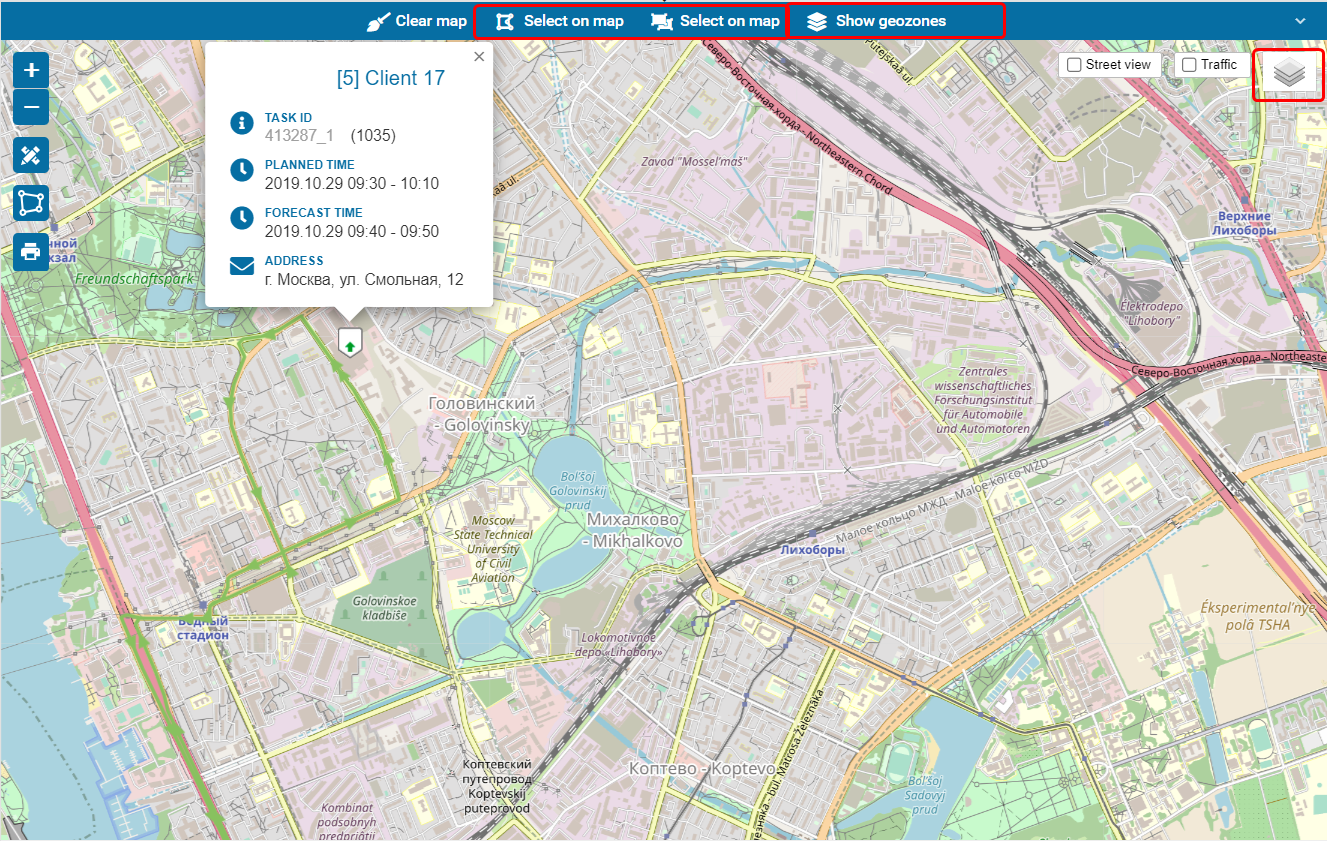Print the map using the printer icon
Image resolution: width=1327 pixels, height=841 pixels.
31,251
